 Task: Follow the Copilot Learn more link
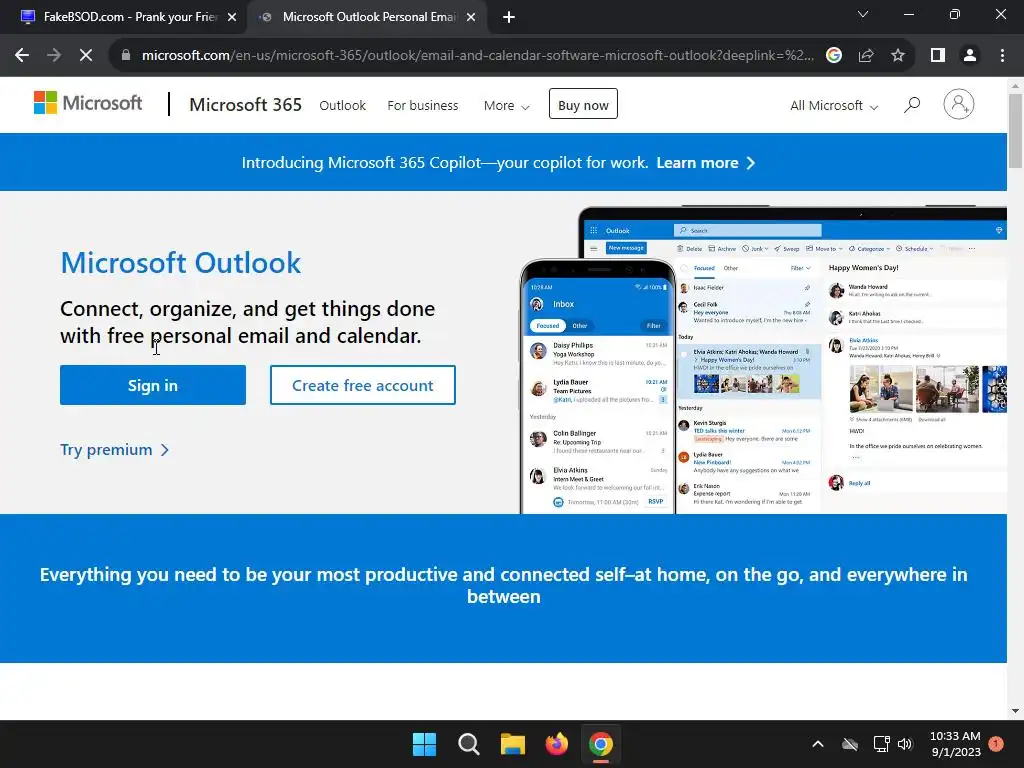pos(705,163)
